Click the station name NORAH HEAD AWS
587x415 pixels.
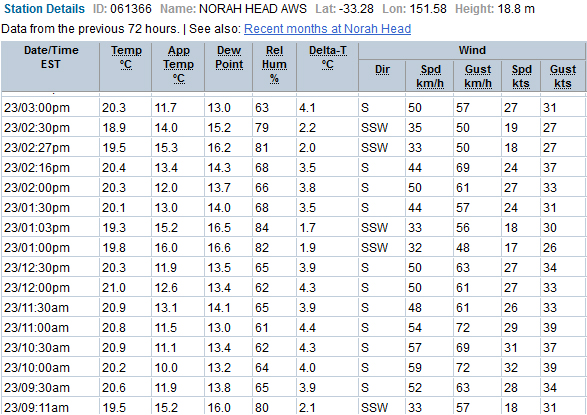pos(253,9)
